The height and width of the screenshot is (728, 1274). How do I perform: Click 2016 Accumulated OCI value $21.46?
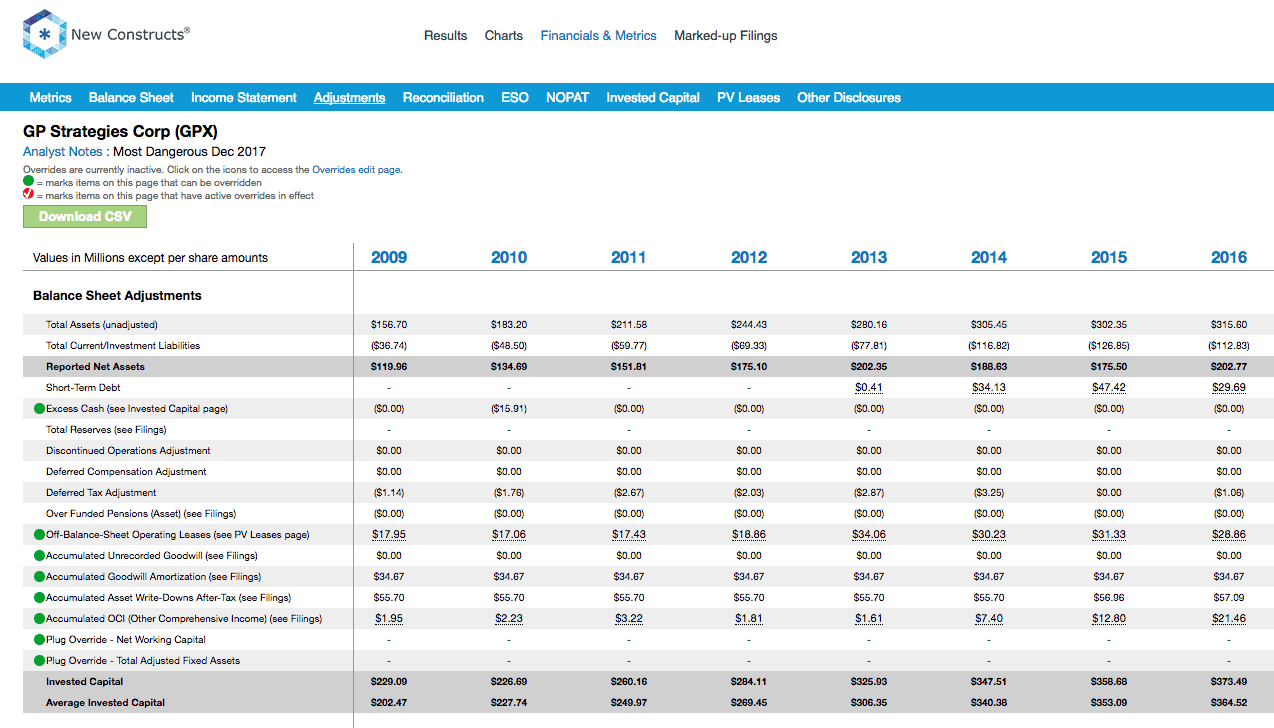[x=1229, y=619]
